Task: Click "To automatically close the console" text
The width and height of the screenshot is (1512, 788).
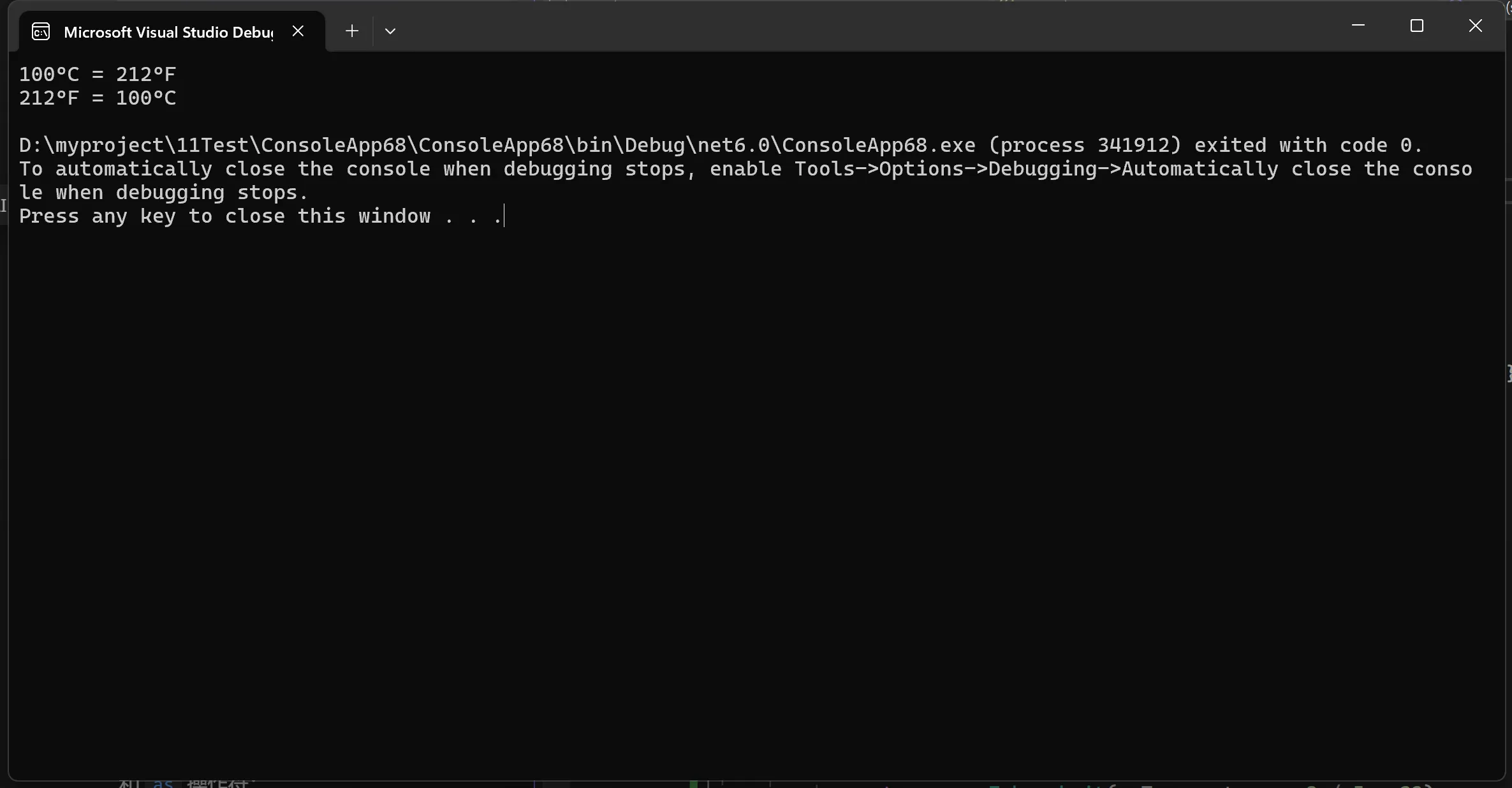Action: (x=223, y=169)
